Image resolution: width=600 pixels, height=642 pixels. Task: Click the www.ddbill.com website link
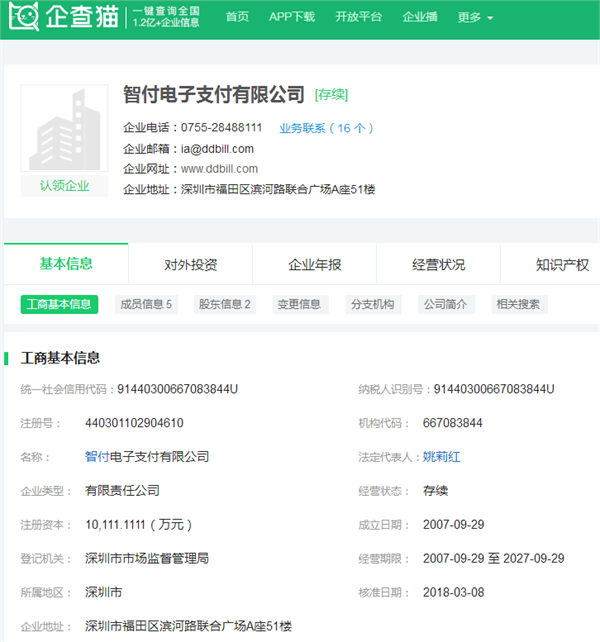coord(219,169)
